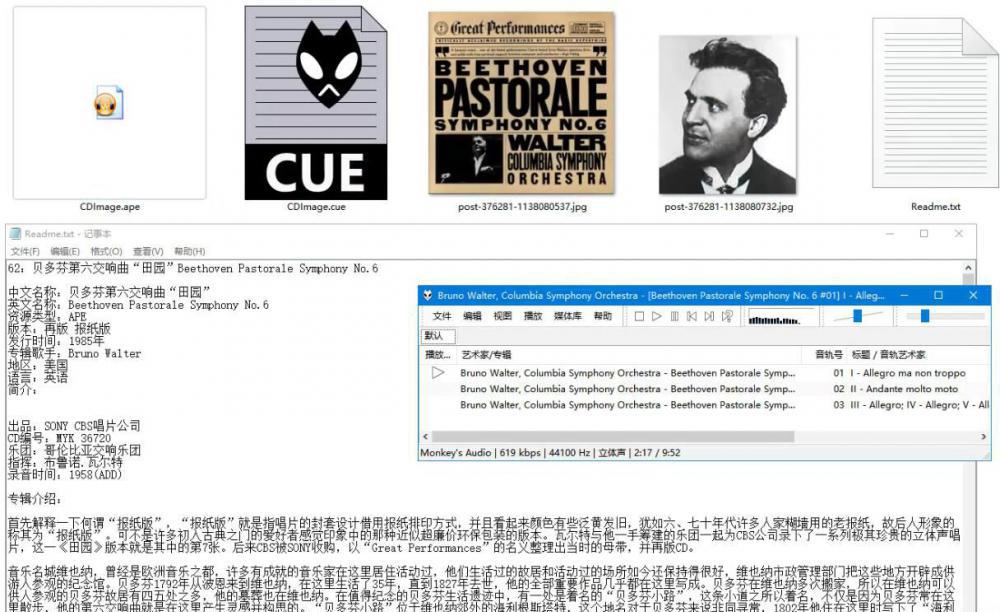1000x612 pixels.
Task: Select track 02 Andante molto moto
Action: point(705,389)
